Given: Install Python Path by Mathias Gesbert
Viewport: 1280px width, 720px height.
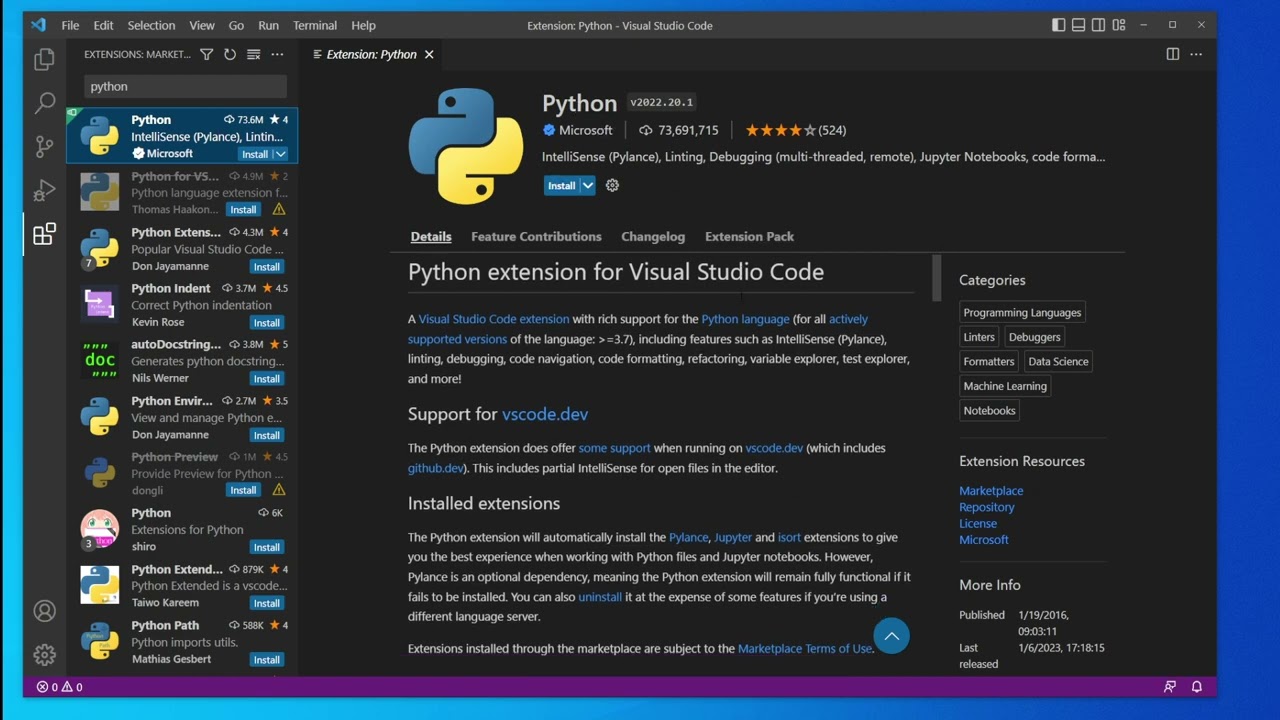Looking at the screenshot, I should [266, 660].
